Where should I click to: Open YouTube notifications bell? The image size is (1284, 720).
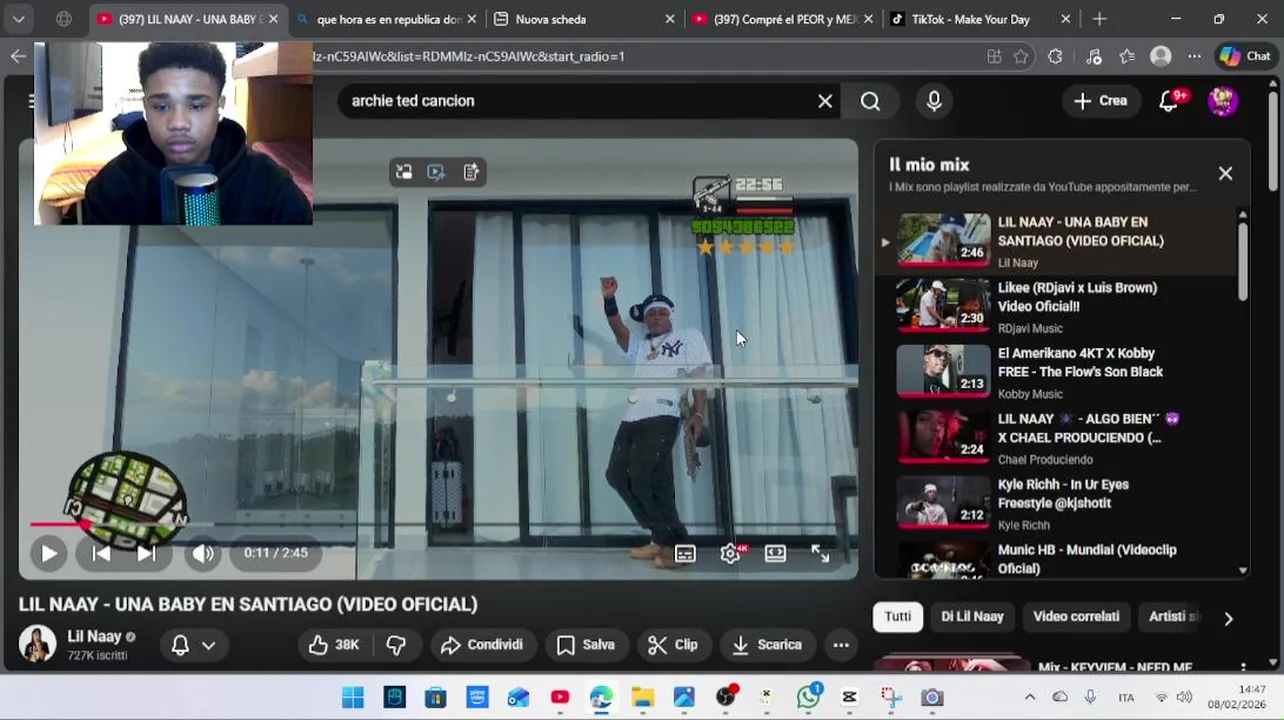1169,101
